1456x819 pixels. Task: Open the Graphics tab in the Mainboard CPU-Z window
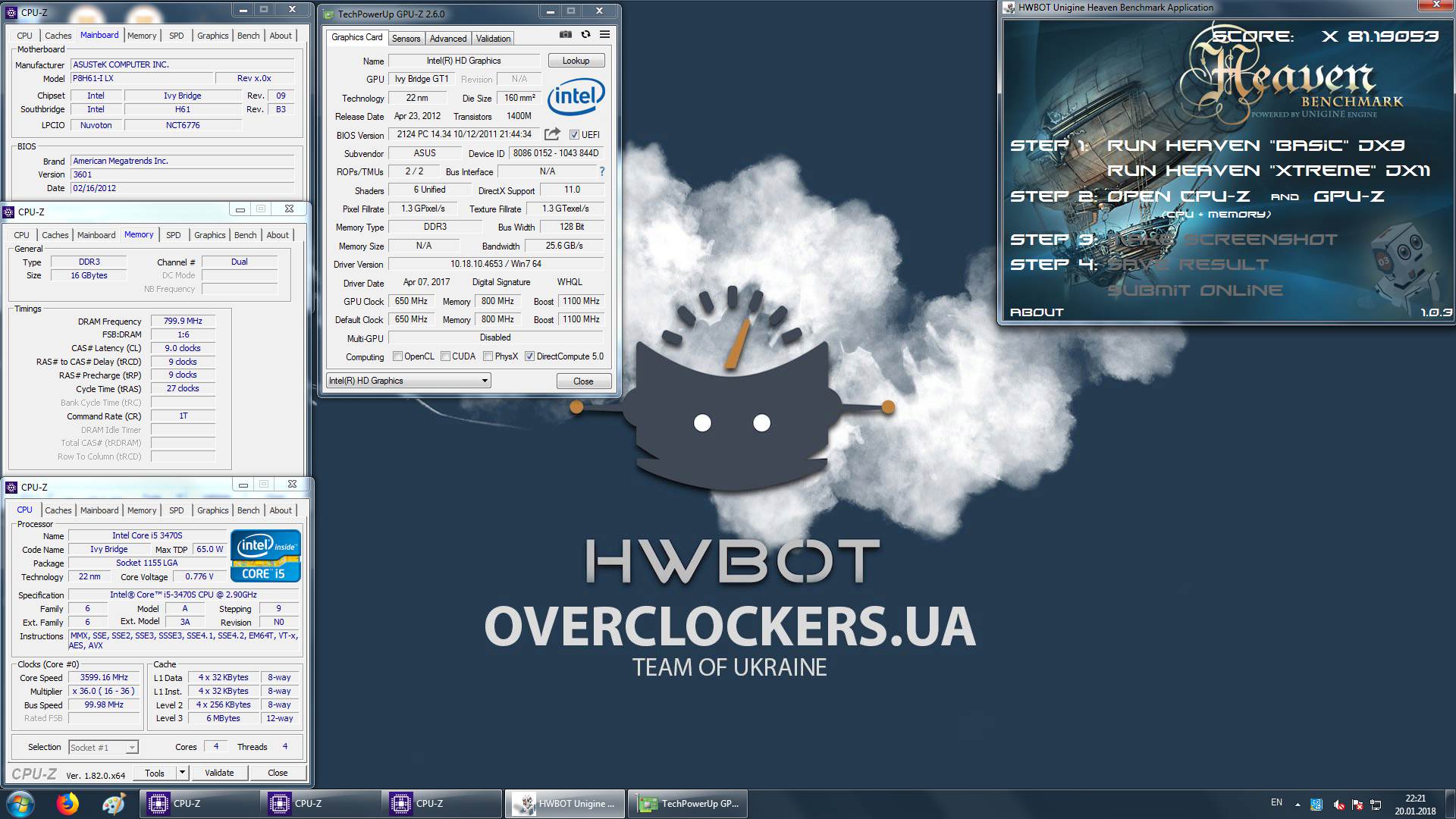212,36
